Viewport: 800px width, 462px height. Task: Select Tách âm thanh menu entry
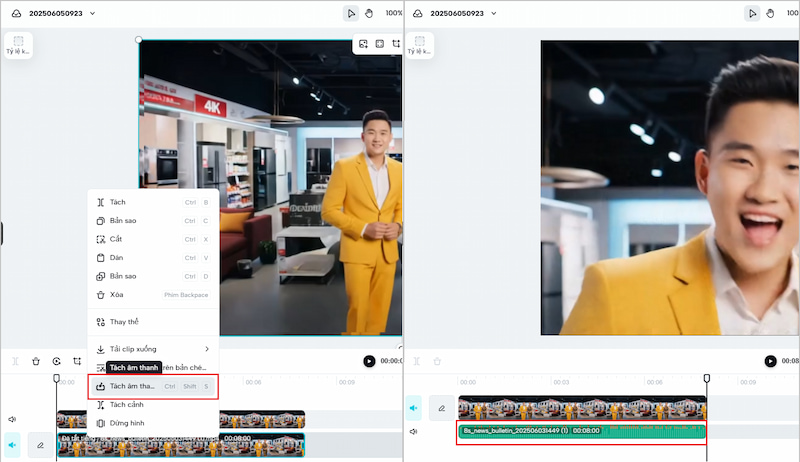click(153, 386)
